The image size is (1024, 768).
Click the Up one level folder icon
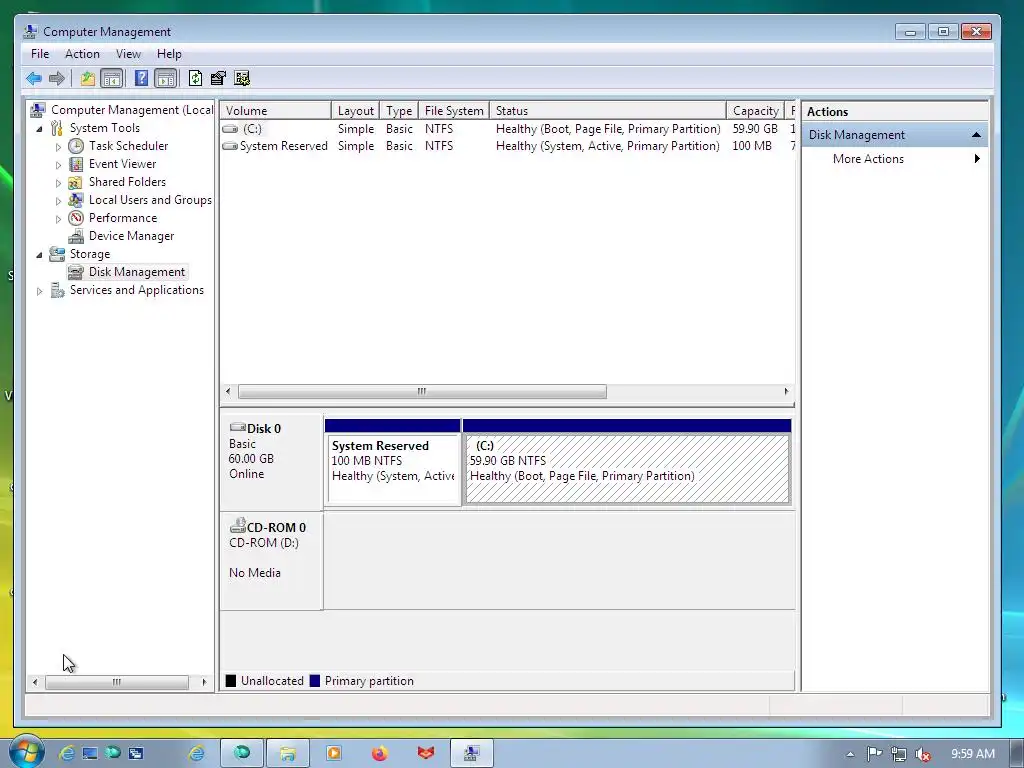pyautogui.click(x=88, y=79)
